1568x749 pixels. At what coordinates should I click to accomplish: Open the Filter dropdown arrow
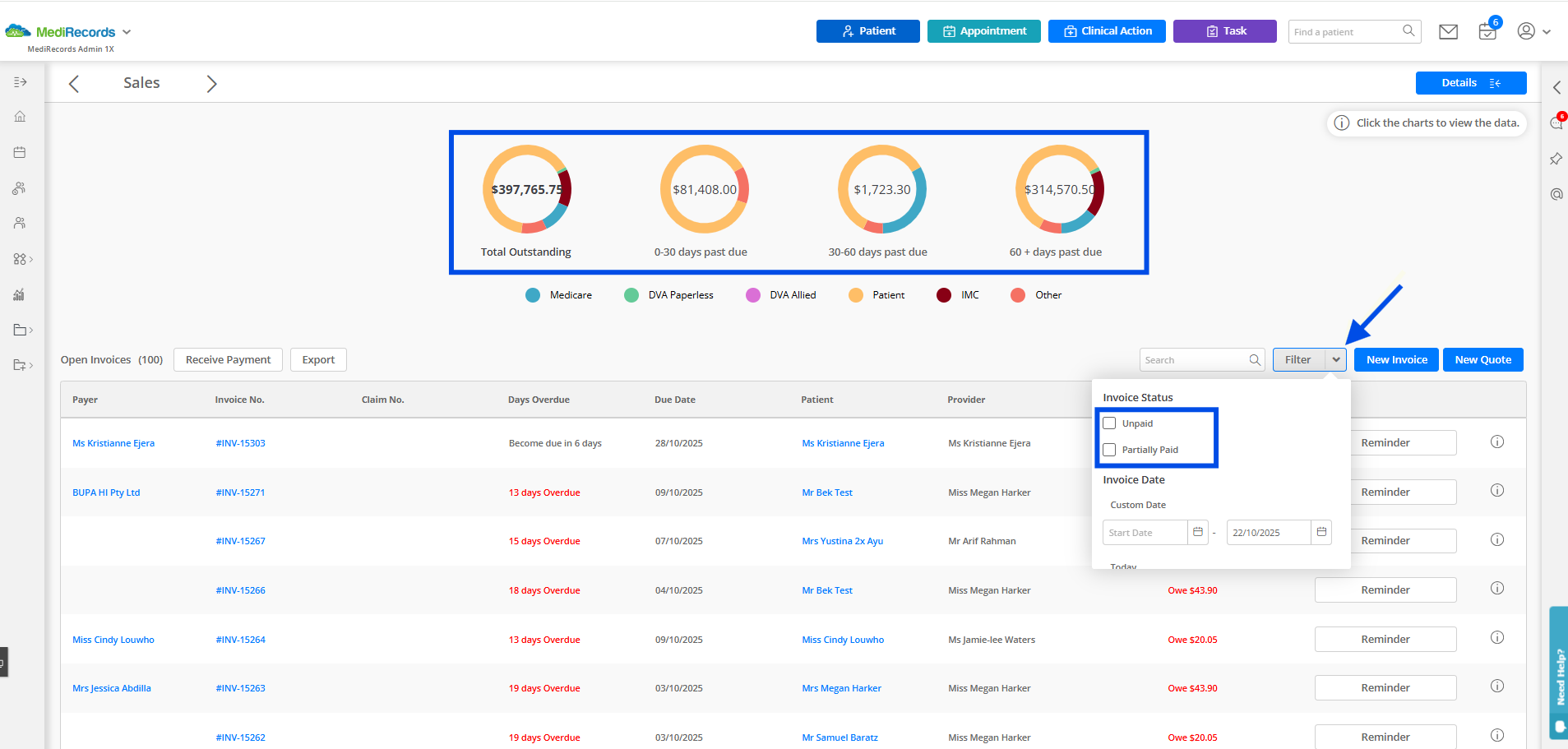1336,359
